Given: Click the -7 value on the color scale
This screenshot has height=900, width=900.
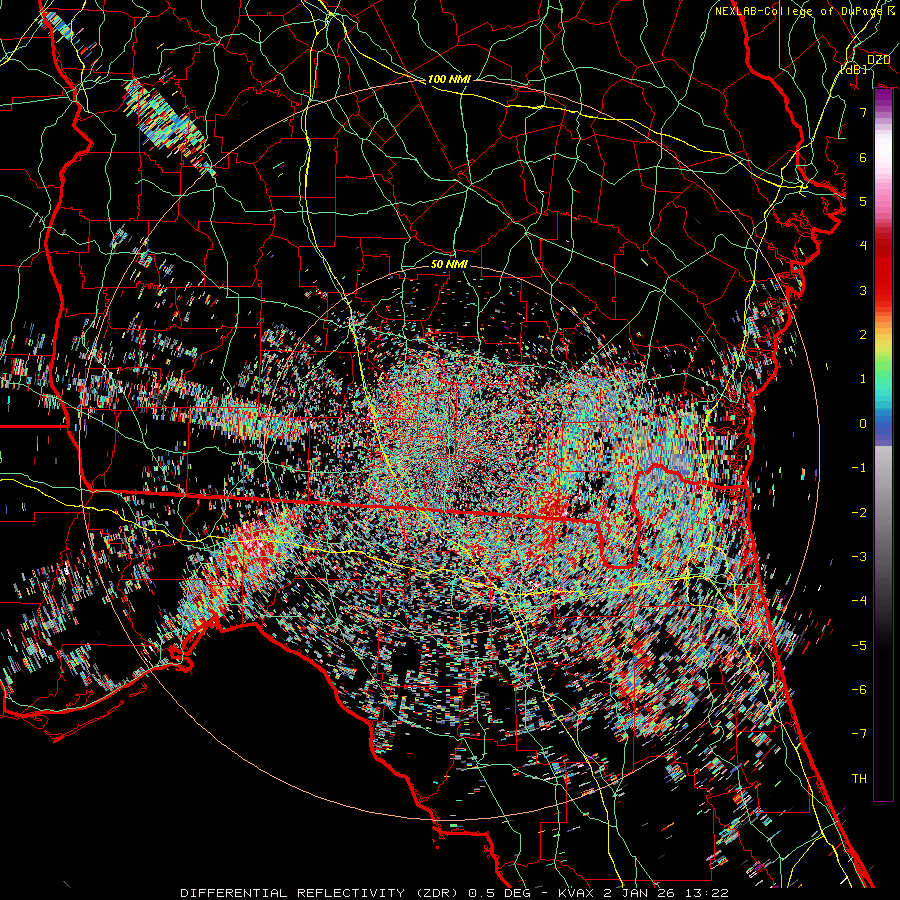Looking at the screenshot, I should [859, 734].
